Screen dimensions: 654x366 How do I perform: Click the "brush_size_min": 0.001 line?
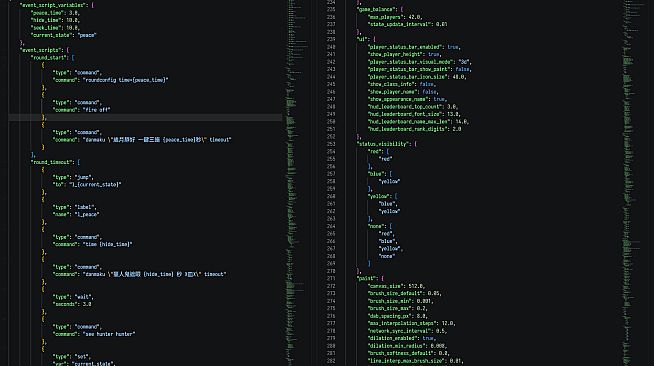400,301
